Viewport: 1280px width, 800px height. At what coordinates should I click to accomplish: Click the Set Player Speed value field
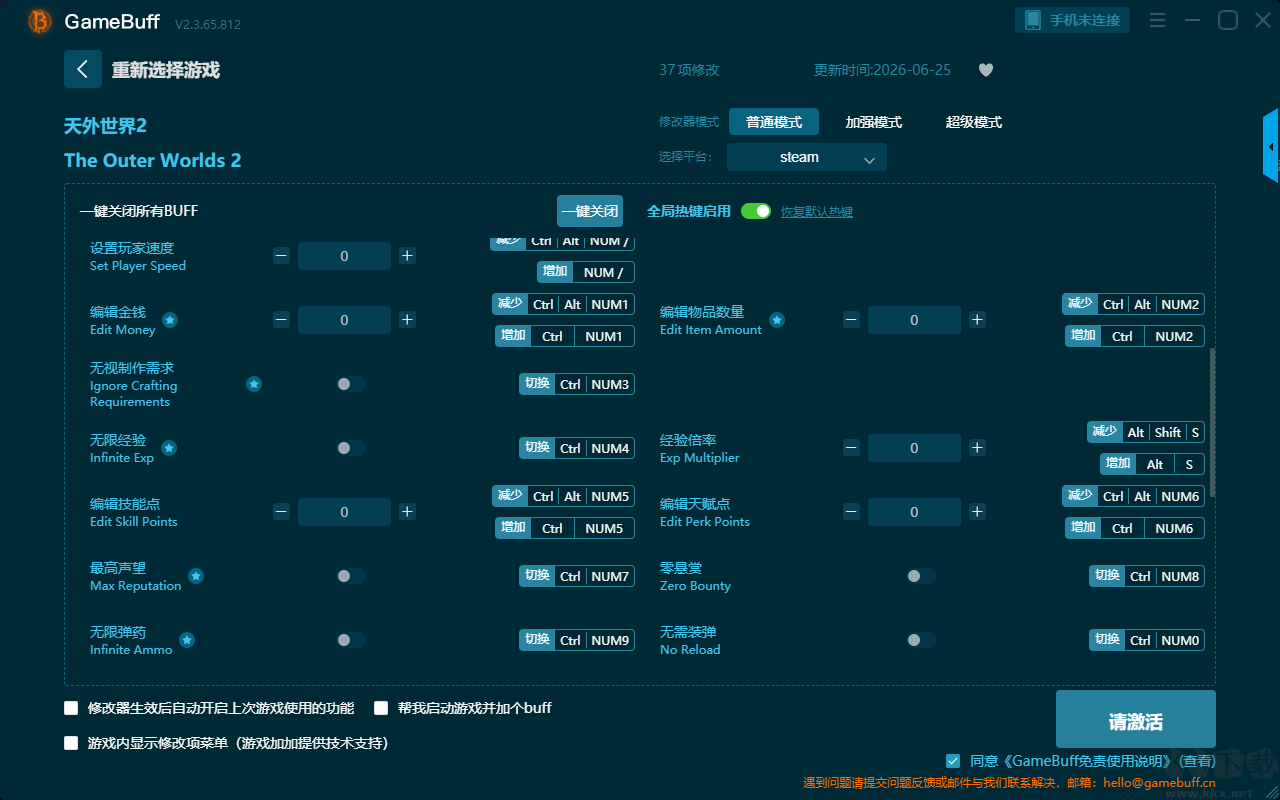point(344,256)
